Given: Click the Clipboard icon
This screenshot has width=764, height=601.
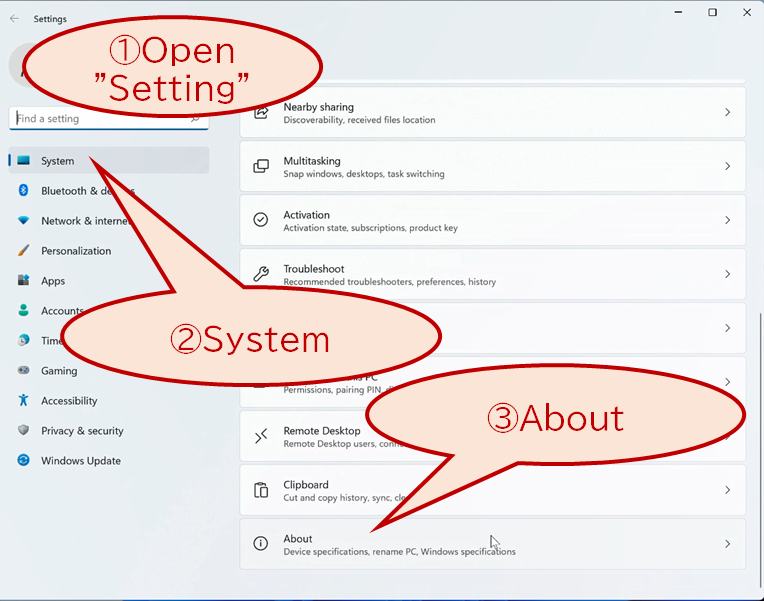Looking at the screenshot, I should pyautogui.click(x=261, y=489).
